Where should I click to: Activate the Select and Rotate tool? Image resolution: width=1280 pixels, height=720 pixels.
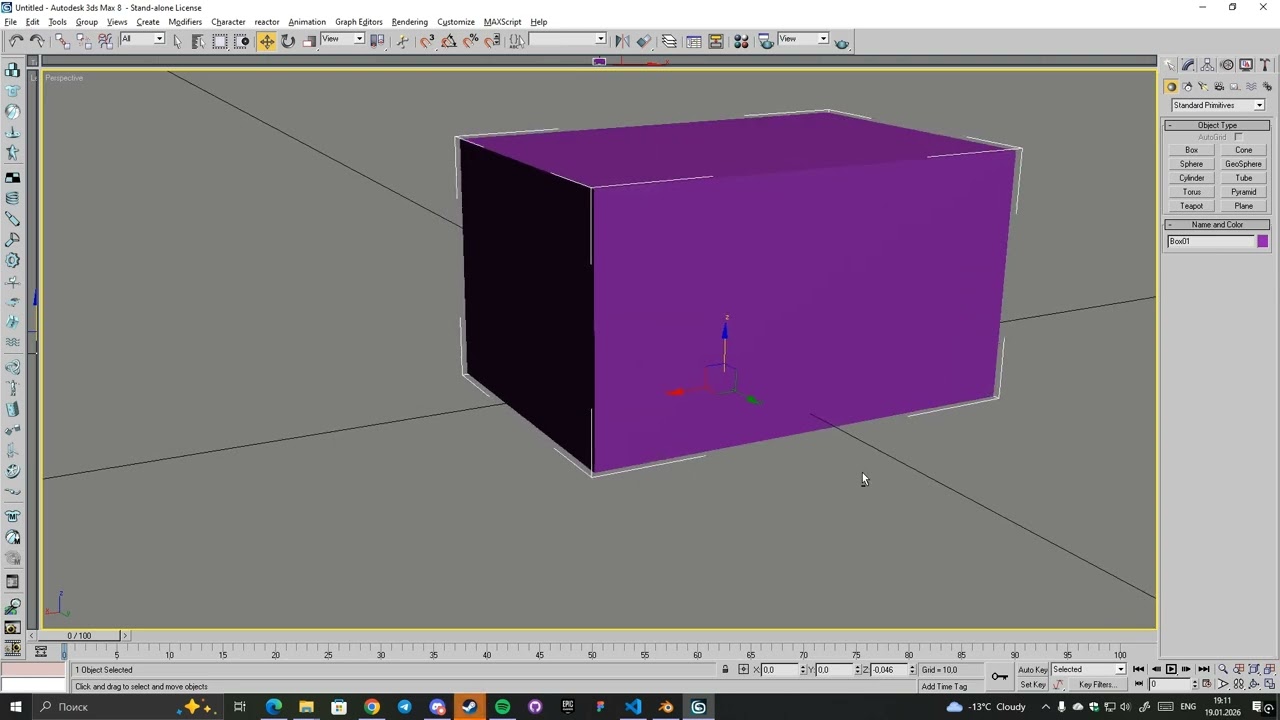point(288,41)
